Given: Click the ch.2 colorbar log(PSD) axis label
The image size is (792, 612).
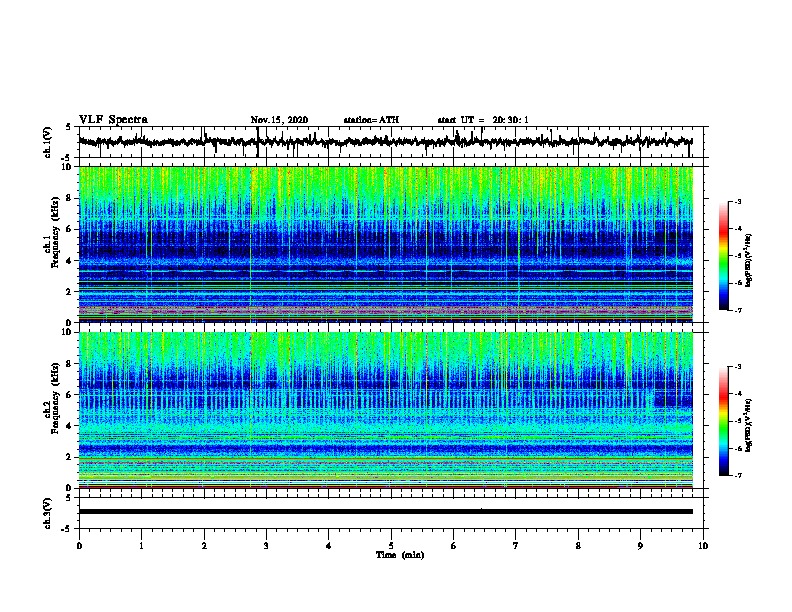Looking at the screenshot, I should coord(749,425).
